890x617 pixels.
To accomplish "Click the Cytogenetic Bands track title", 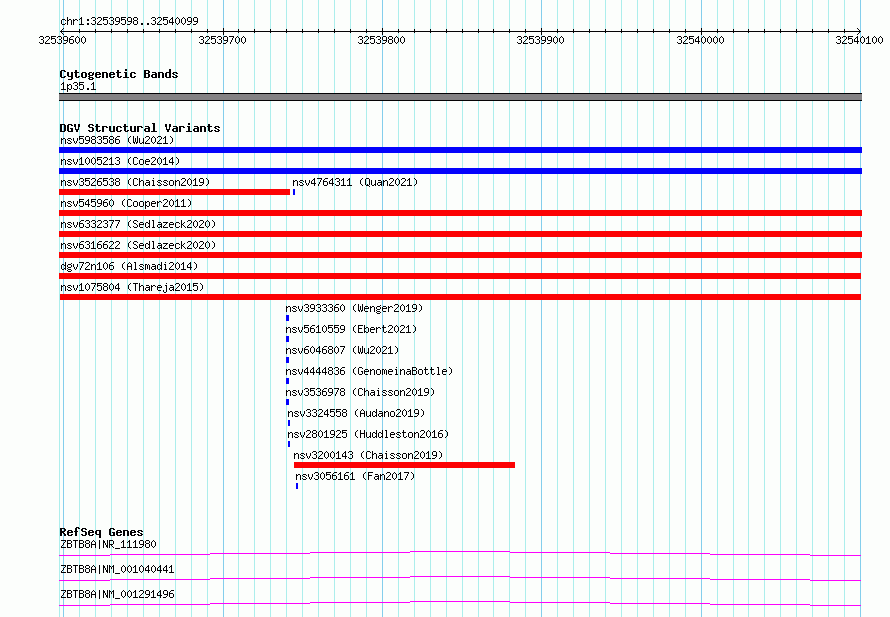I will 119,74.
